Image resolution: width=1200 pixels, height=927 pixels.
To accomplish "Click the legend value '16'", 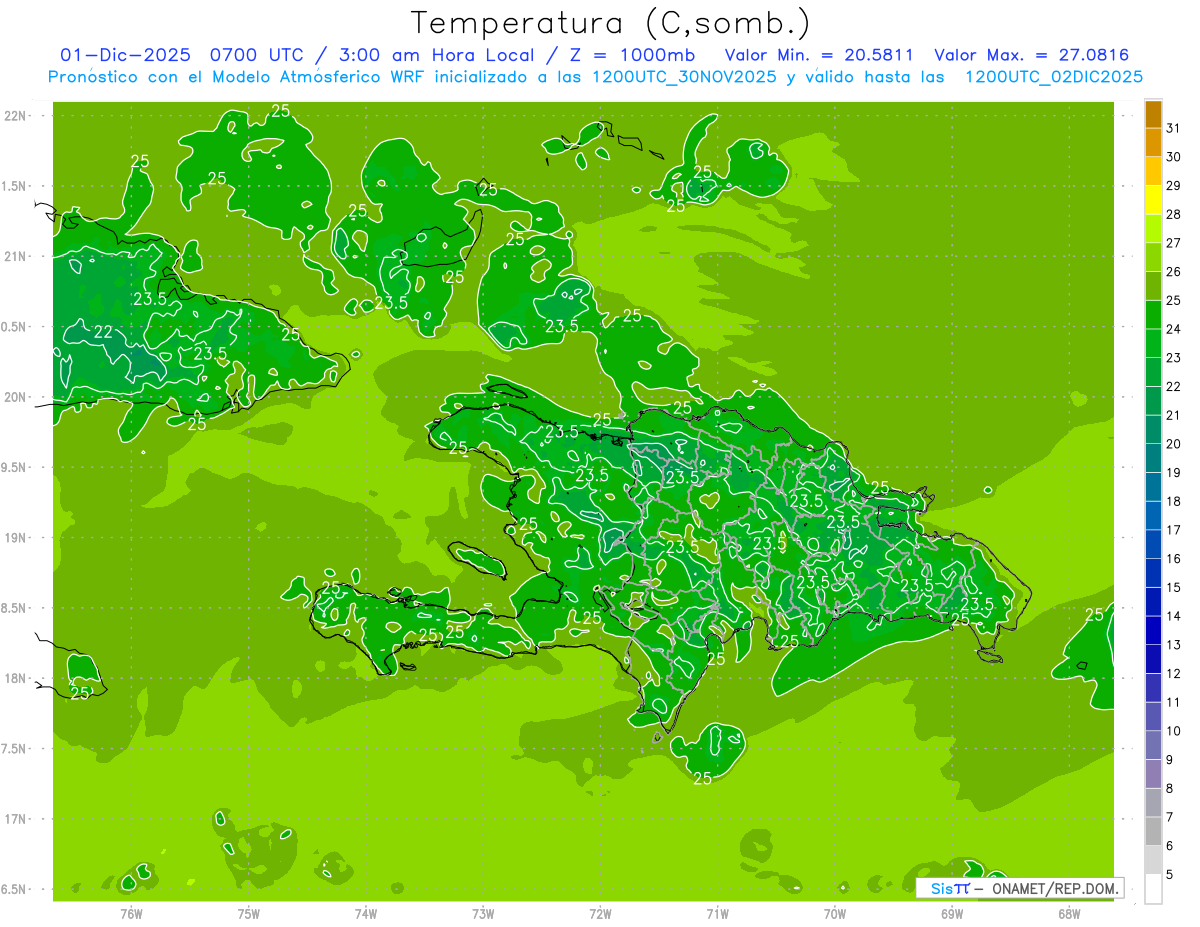I will point(1173,558).
